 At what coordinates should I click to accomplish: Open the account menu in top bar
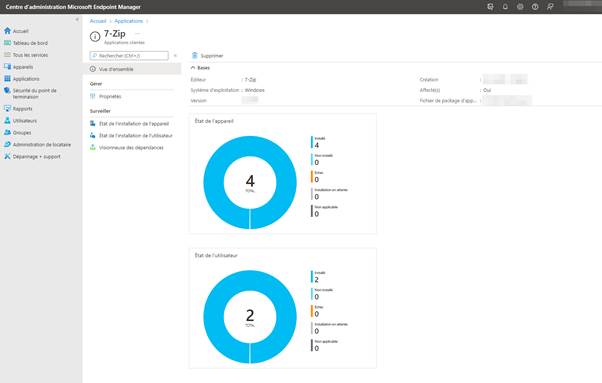point(582,4)
